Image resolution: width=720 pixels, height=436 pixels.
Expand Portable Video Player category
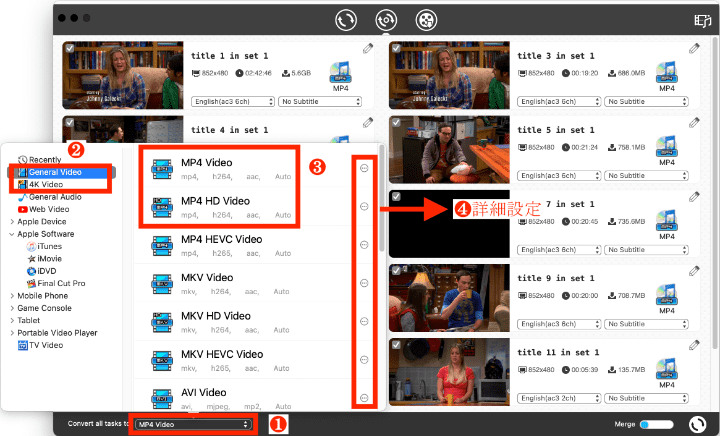pyautogui.click(x=12, y=333)
